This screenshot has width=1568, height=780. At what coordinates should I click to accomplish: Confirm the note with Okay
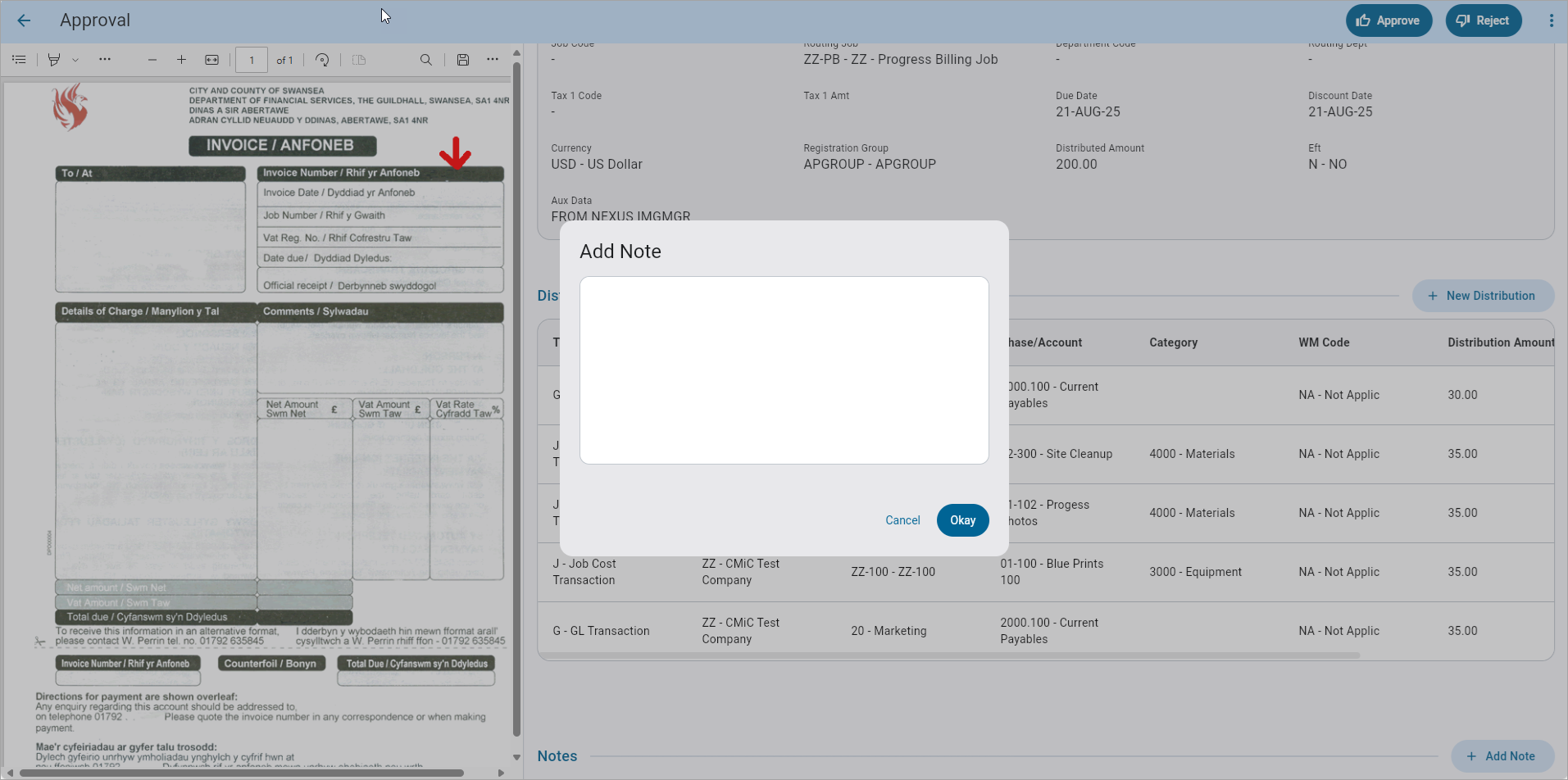(962, 520)
